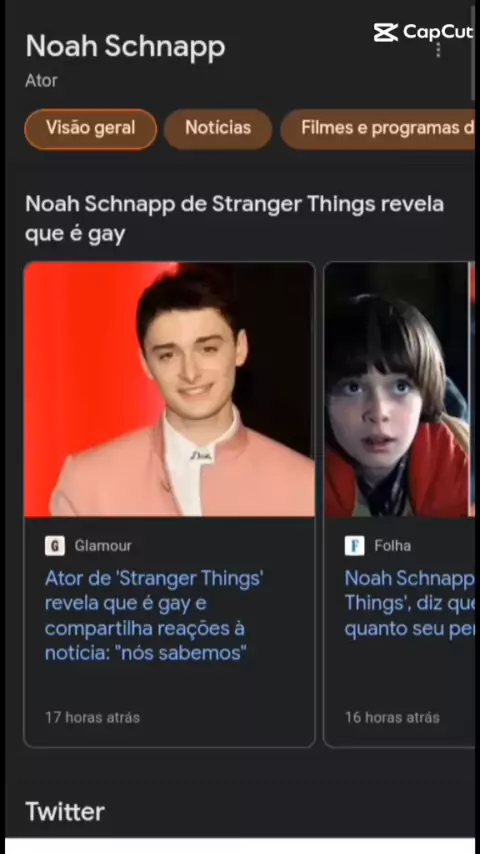Open Glamour article headline about 'Stranger Things' actor
The height and width of the screenshot is (854, 480).
pyautogui.click(x=154, y=615)
